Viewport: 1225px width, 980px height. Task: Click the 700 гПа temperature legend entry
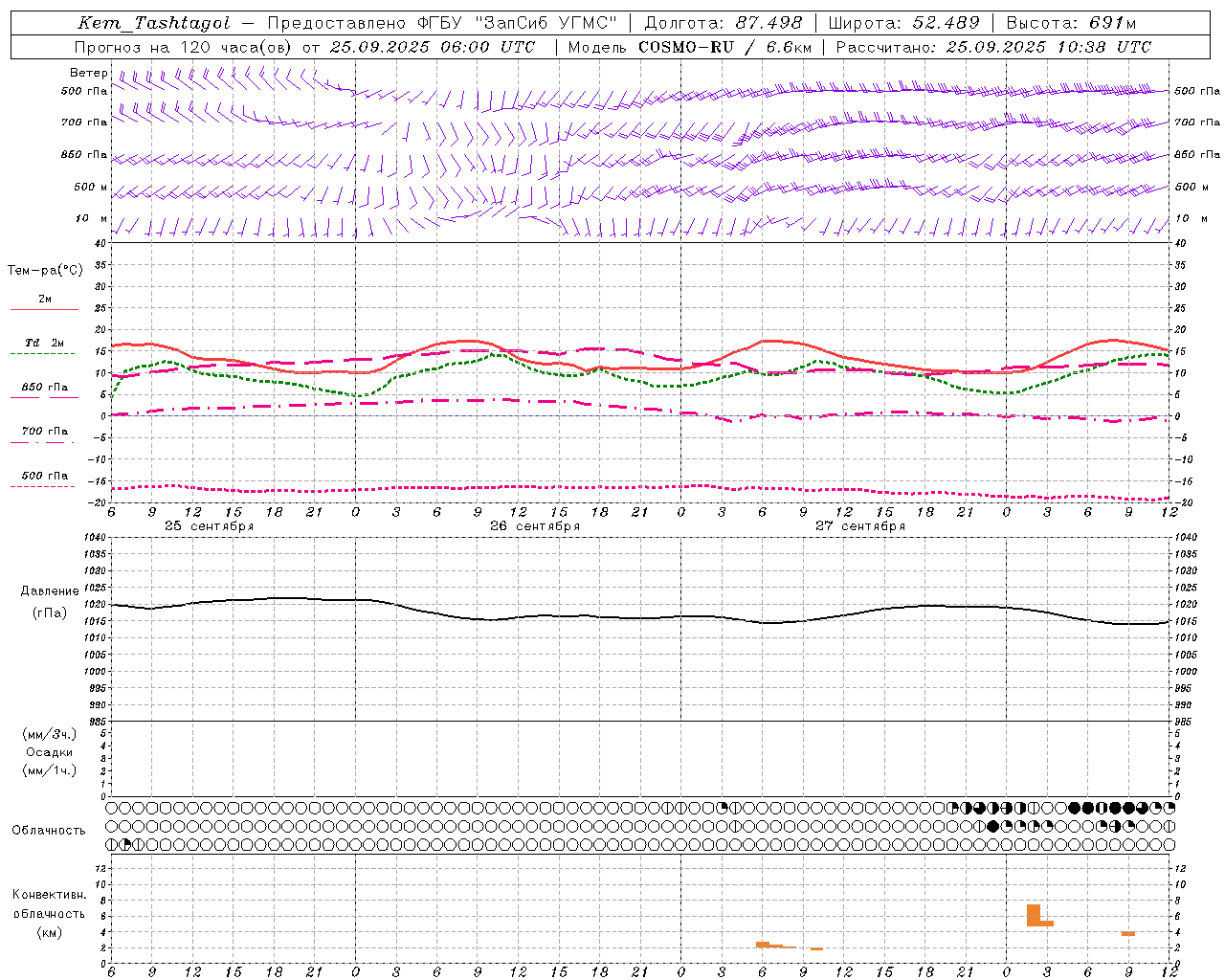tap(45, 431)
